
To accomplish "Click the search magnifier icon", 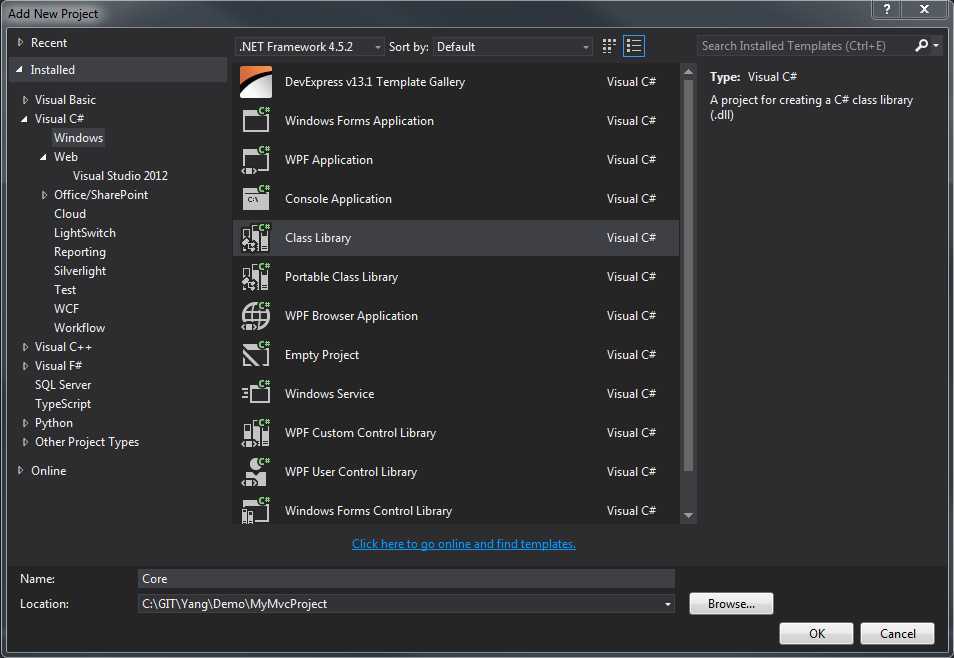I will click(x=921, y=46).
